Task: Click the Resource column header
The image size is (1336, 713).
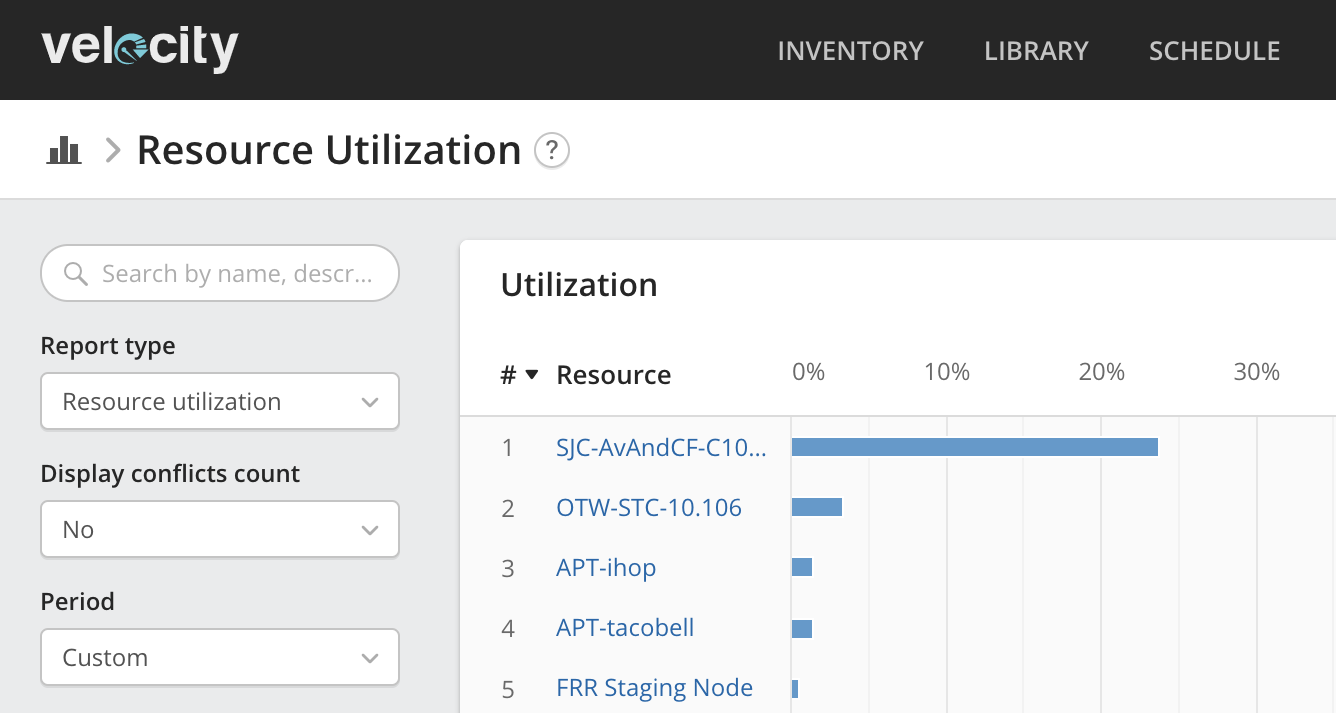Action: pyautogui.click(x=613, y=375)
